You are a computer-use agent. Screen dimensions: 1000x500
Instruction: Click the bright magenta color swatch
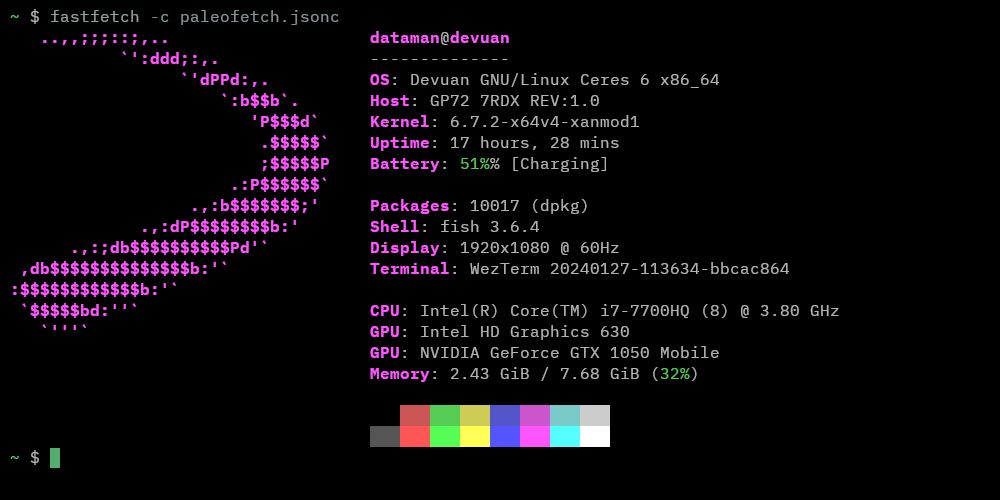pos(535,436)
